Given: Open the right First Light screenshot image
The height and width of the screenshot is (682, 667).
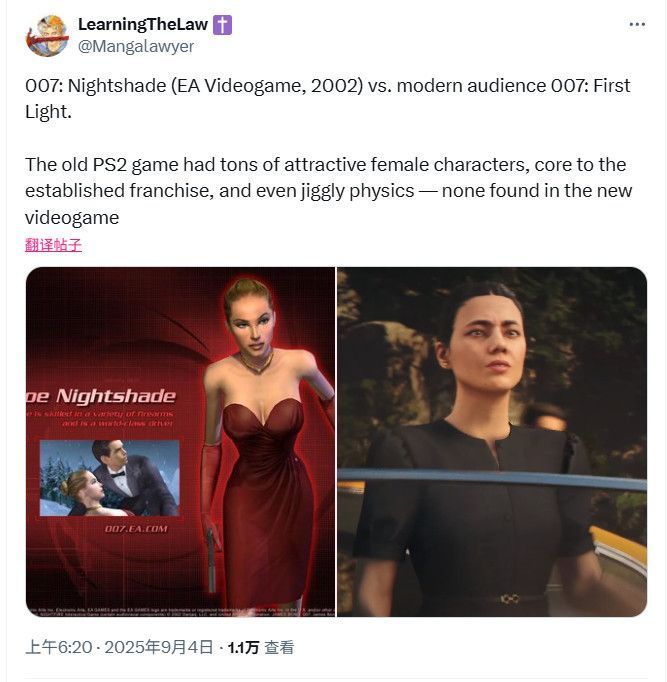Looking at the screenshot, I should click(x=491, y=441).
